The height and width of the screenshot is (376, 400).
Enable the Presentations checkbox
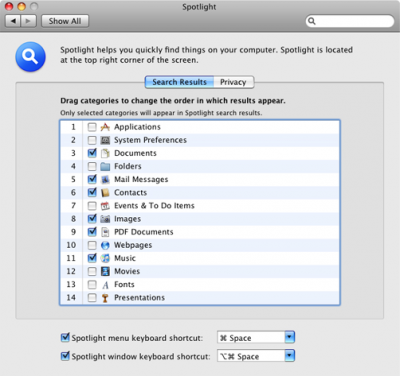[x=92, y=297]
